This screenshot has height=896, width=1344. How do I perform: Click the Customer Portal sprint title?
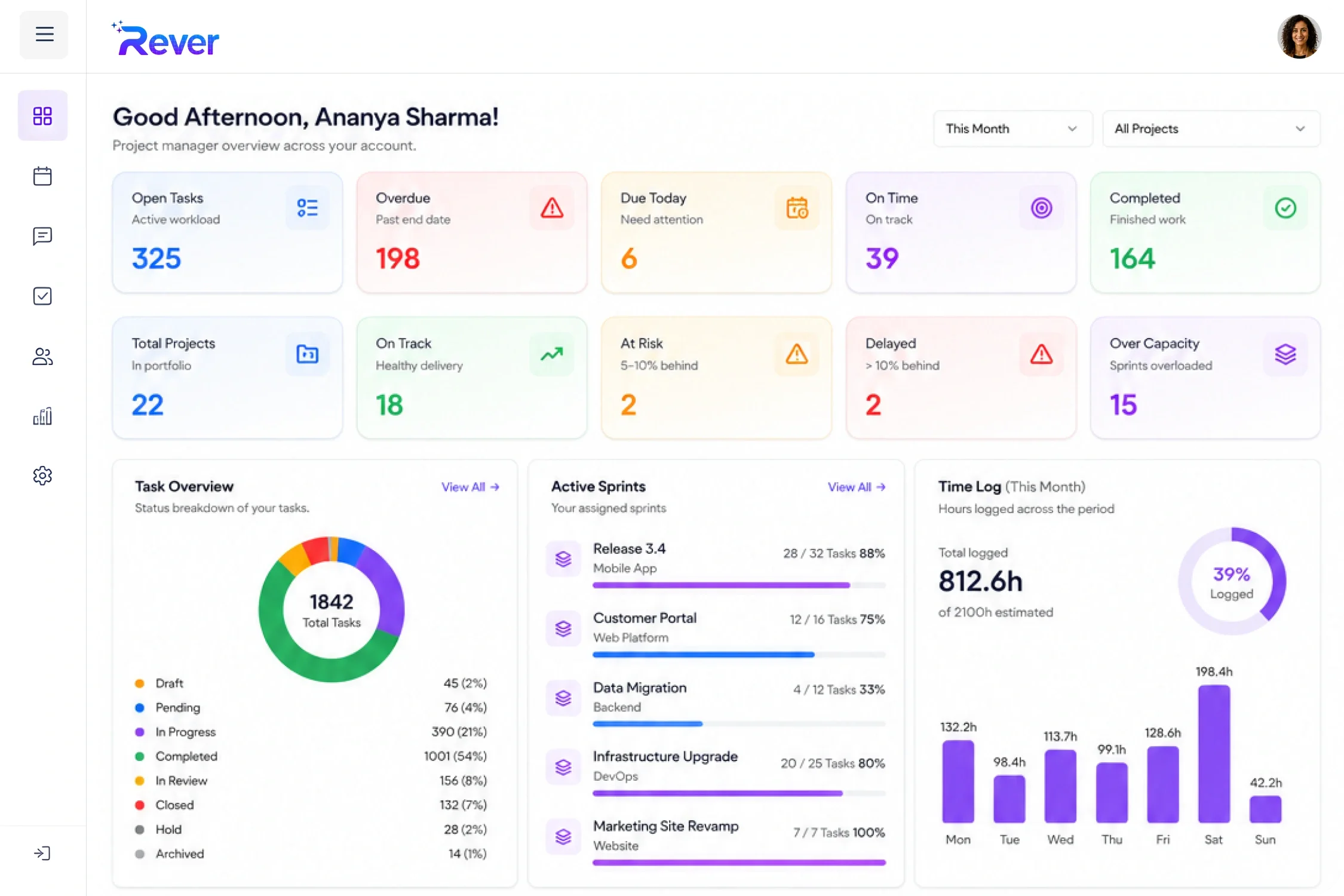(x=645, y=618)
